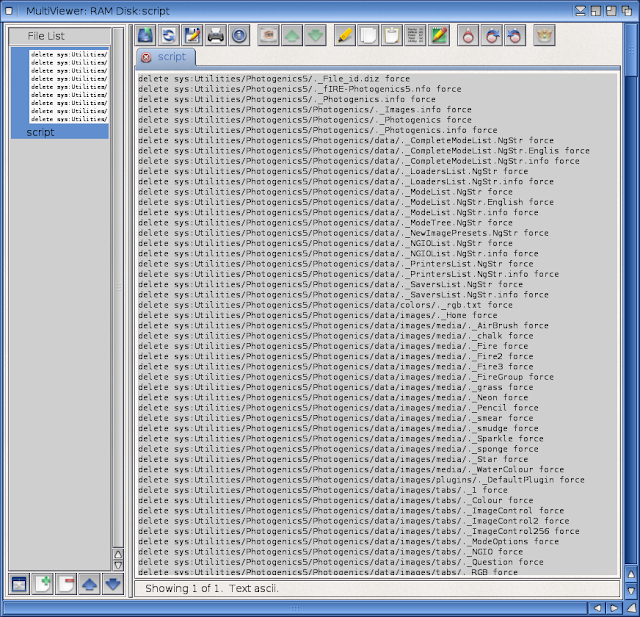Move file up with blue up arrow
Screen dimensions: 640x617
pyautogui.click(x=89, y=584)
